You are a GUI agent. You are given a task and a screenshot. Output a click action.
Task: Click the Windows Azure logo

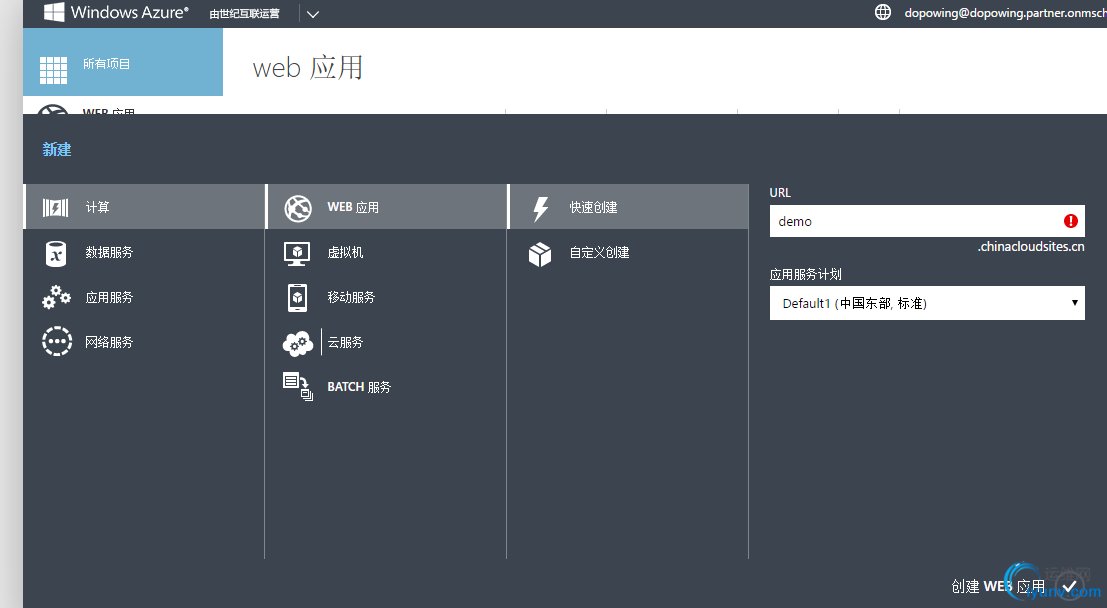pyautogui.click(x=116, y=12)
